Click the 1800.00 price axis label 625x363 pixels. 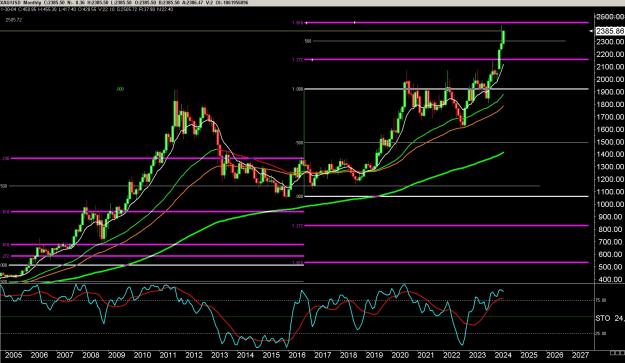tap(610, 104)
